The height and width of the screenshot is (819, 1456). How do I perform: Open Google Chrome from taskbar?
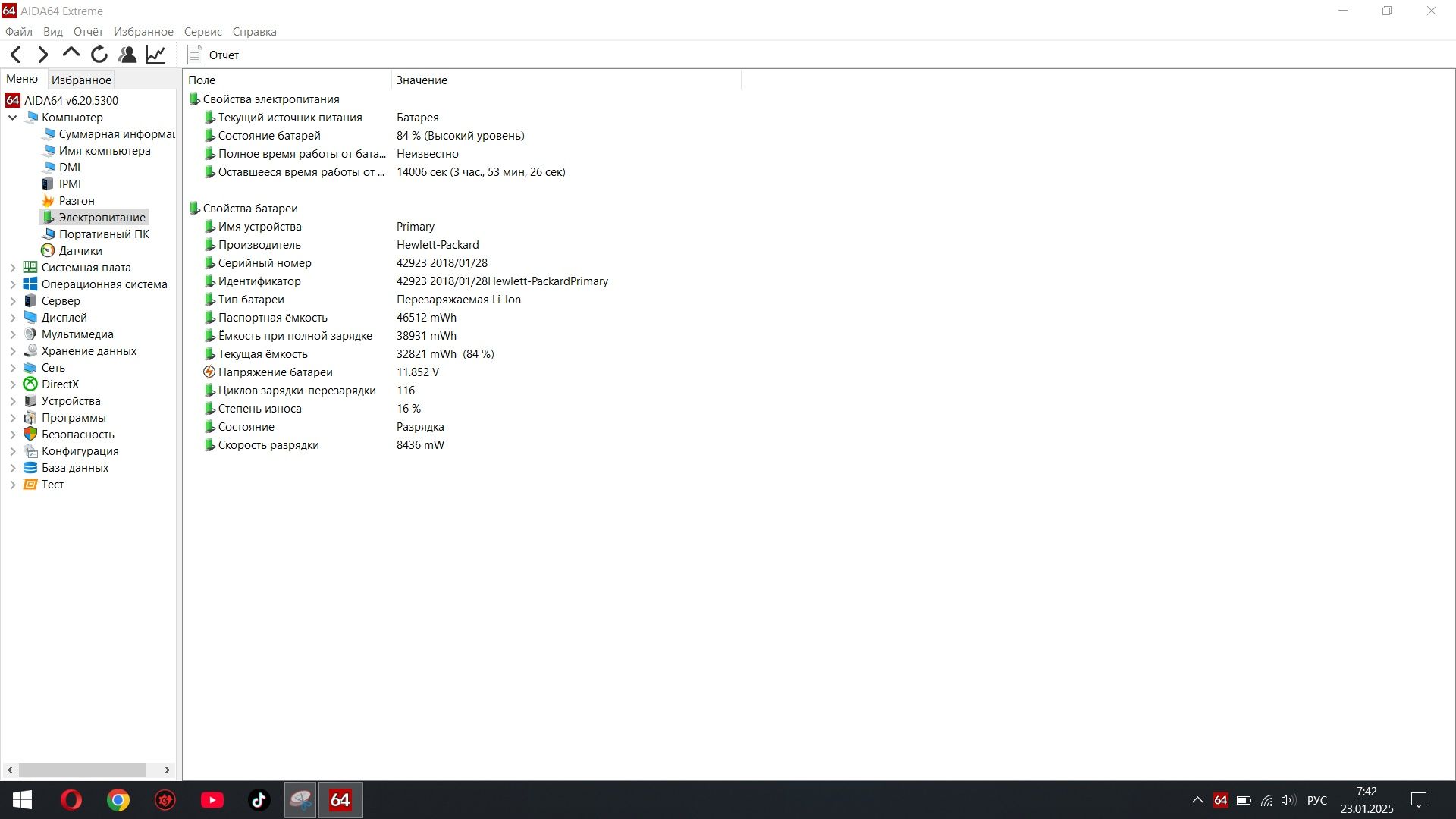118,800
